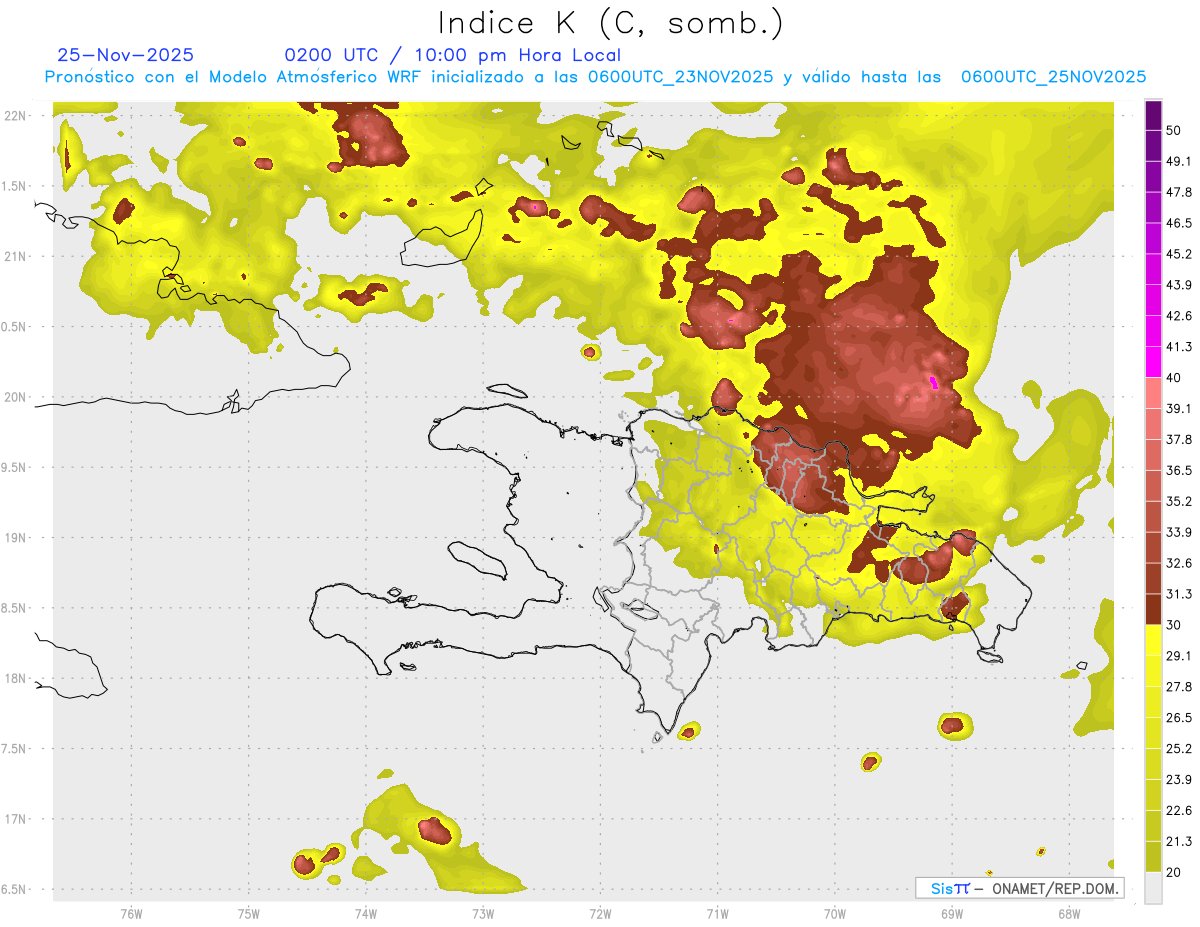Click the 72W longitude label

pyautogui.click(x=600, y=914)
